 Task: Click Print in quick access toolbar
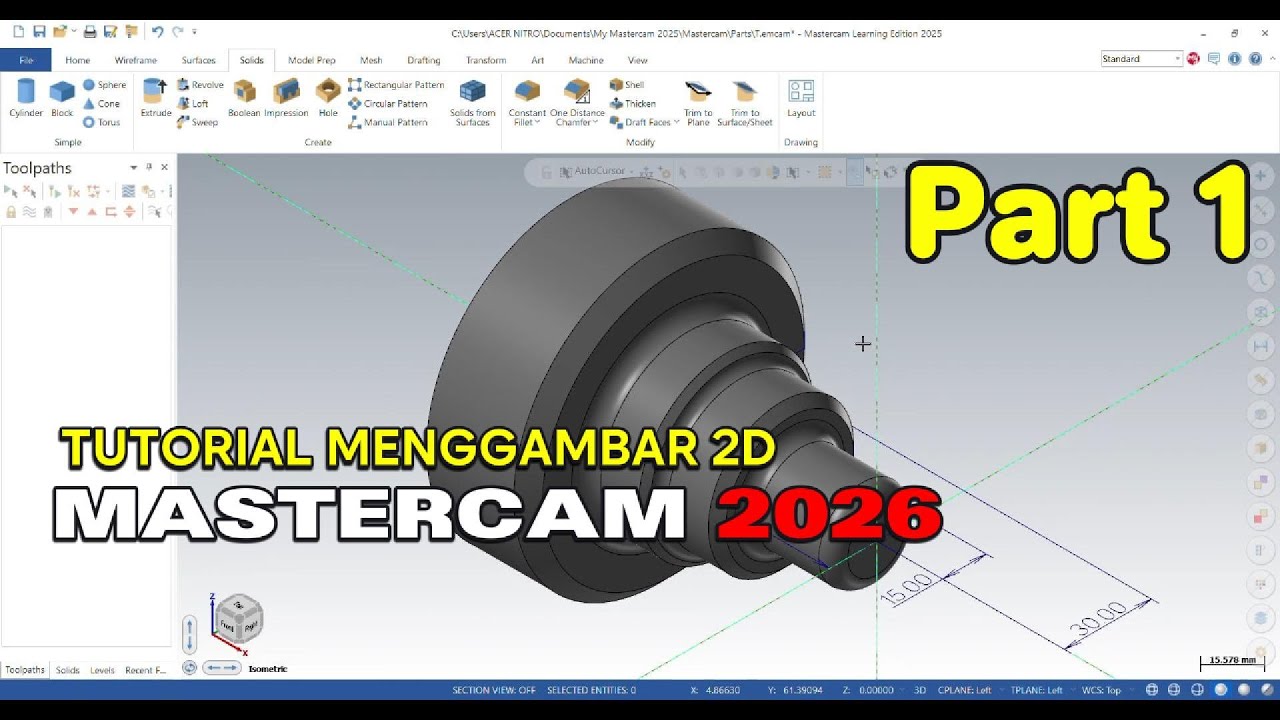[x=90, y=32]
